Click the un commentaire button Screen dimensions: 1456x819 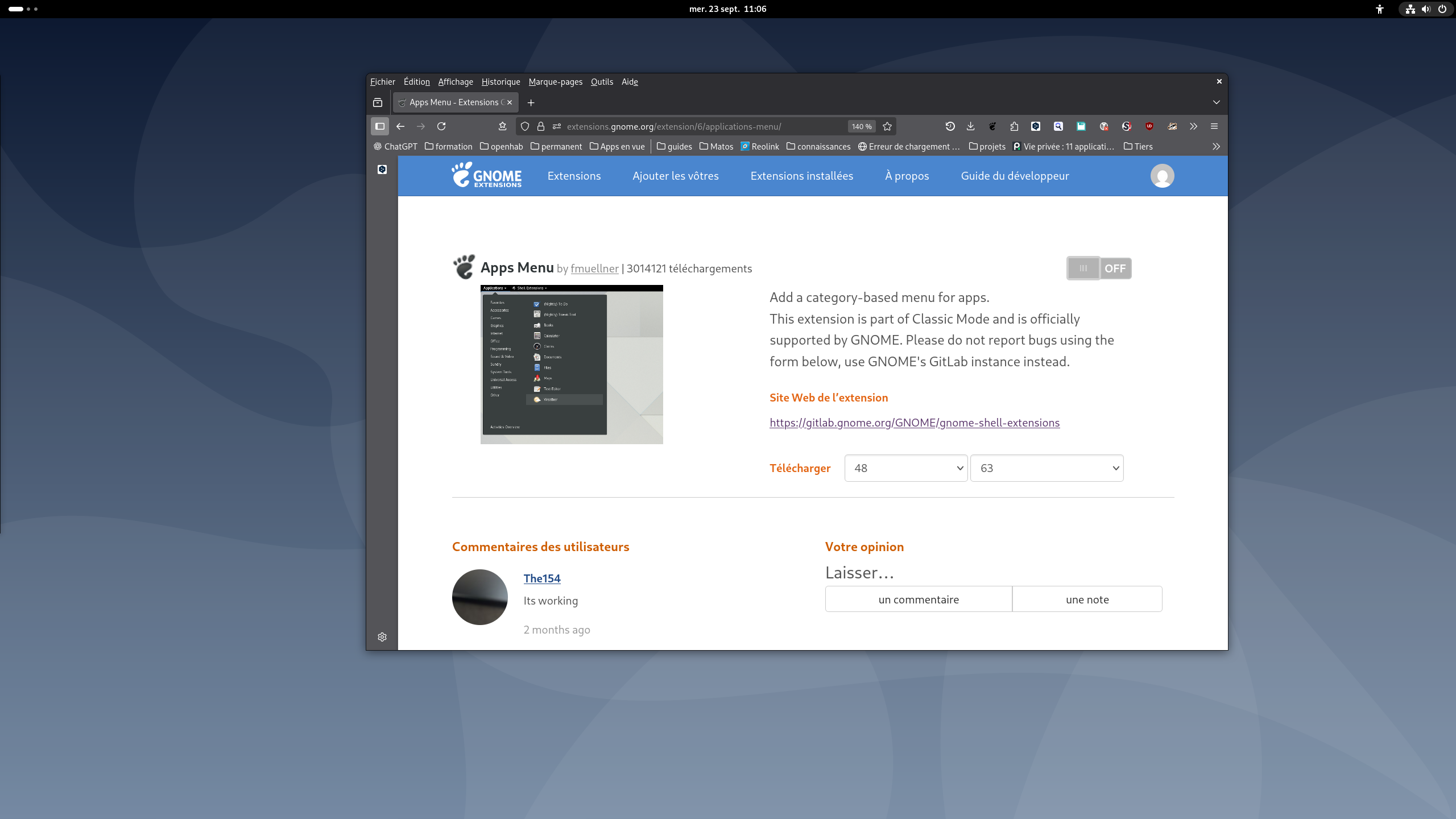click(x=919, y=599)
